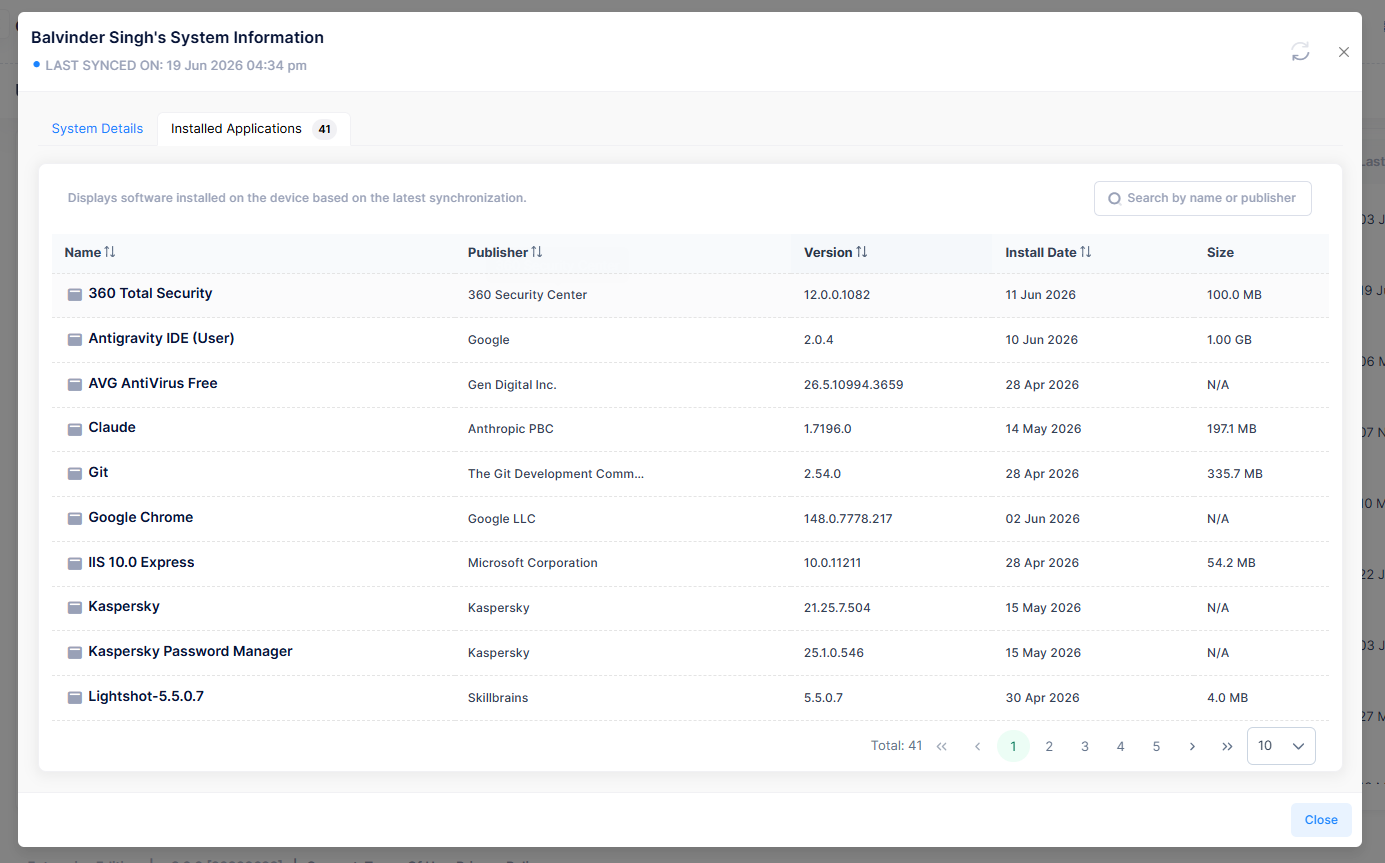Click the Microsoft Corporation publisher cell
Image resolution: width=1385 pixels, height=863 pixels.
(533, 563)
